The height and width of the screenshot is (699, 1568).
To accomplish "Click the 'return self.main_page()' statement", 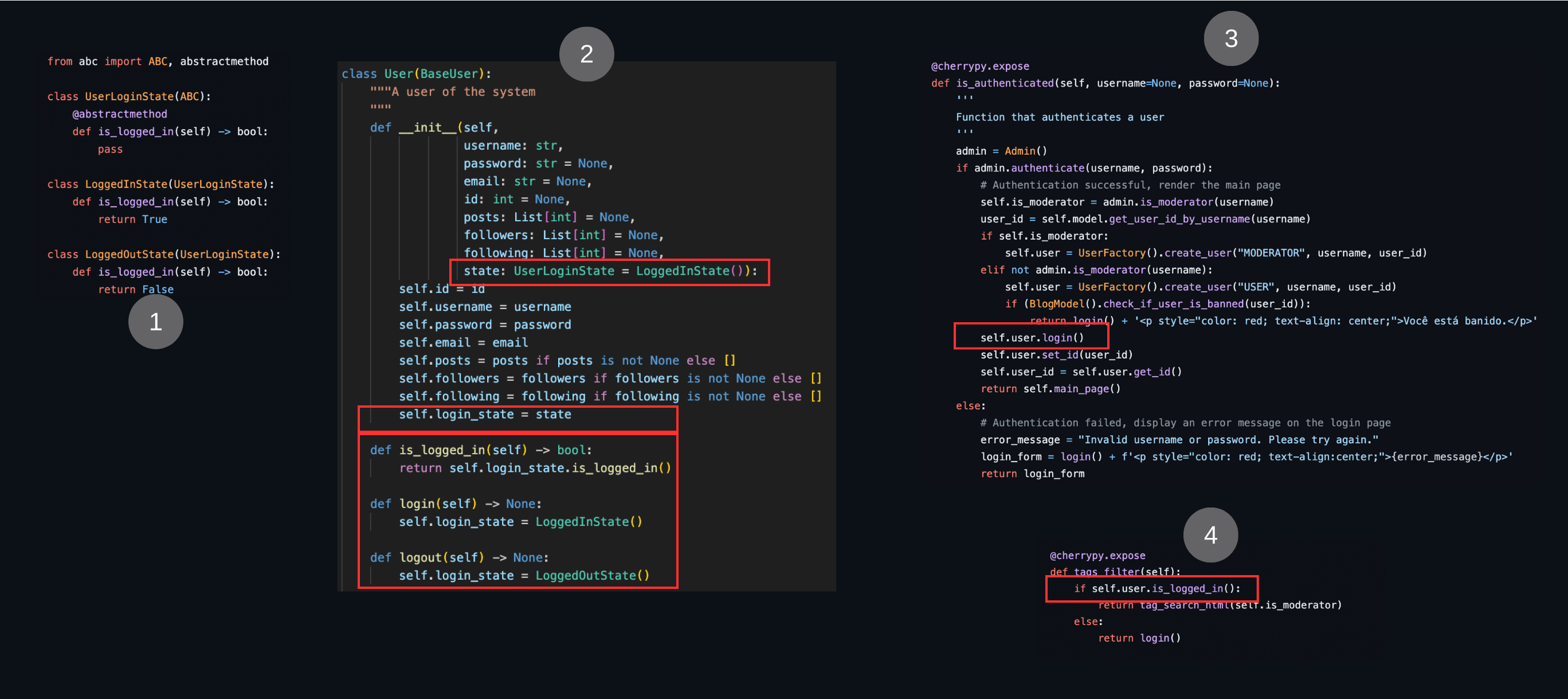I will [1050, 388].
